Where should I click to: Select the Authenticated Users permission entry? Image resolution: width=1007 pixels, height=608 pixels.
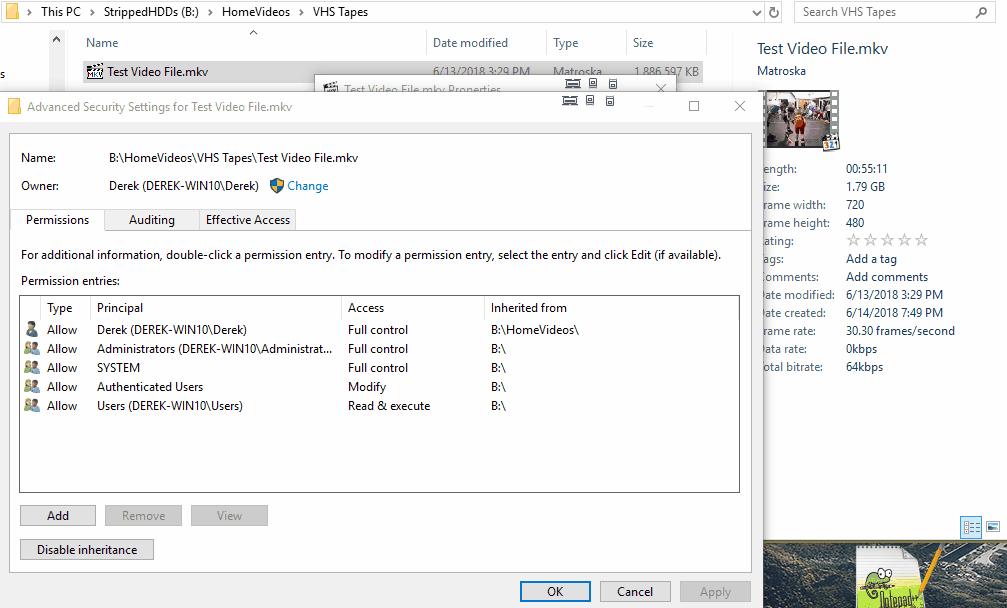(150, 387)
